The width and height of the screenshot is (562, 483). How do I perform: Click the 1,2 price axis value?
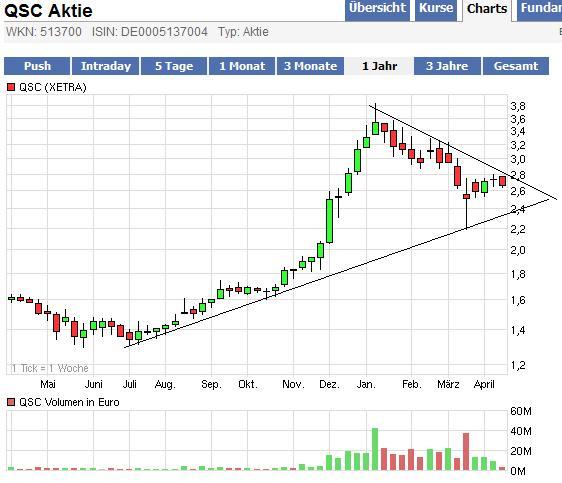point(518,365)
